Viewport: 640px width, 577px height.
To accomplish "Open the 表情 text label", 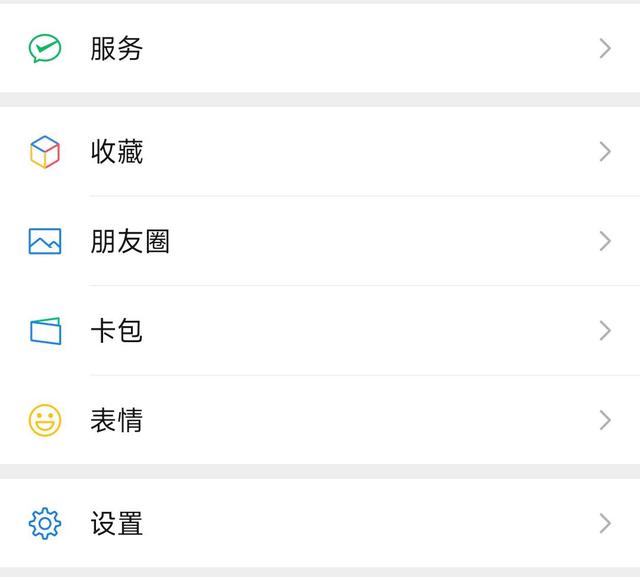I will pos(117,420).
